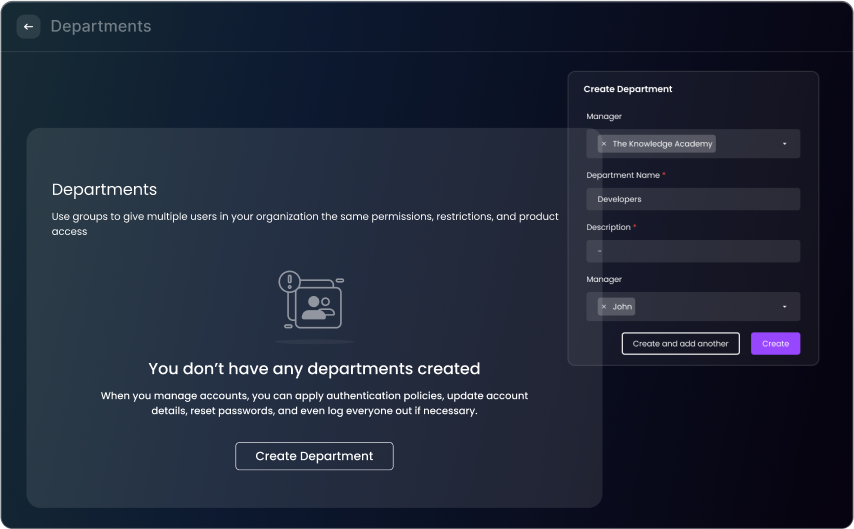854x529 pixels.
Task: Click the Department Name label
Action: 622,175
